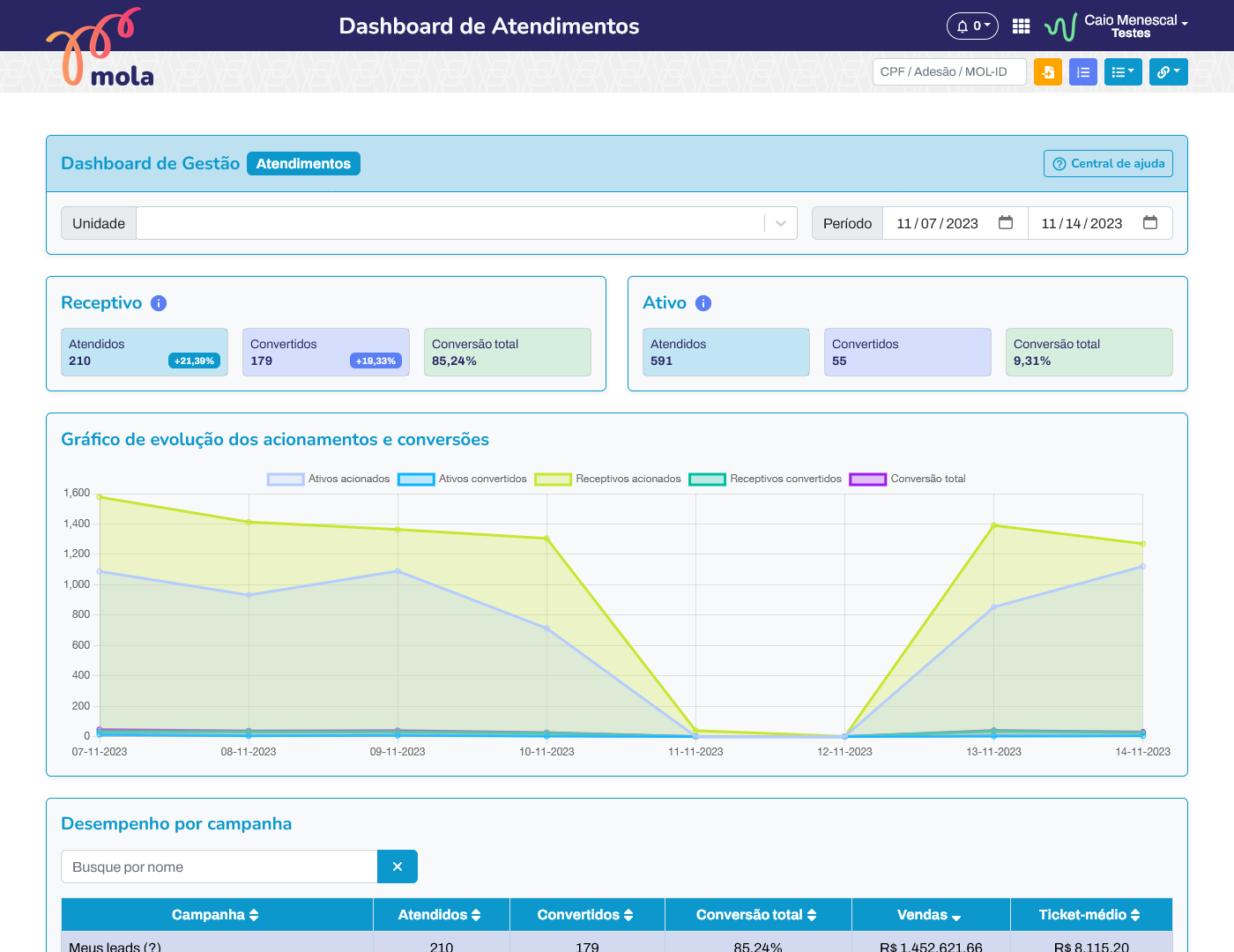Open the start date calendar icon
Screen dimensions: 1234x952
1006,223
